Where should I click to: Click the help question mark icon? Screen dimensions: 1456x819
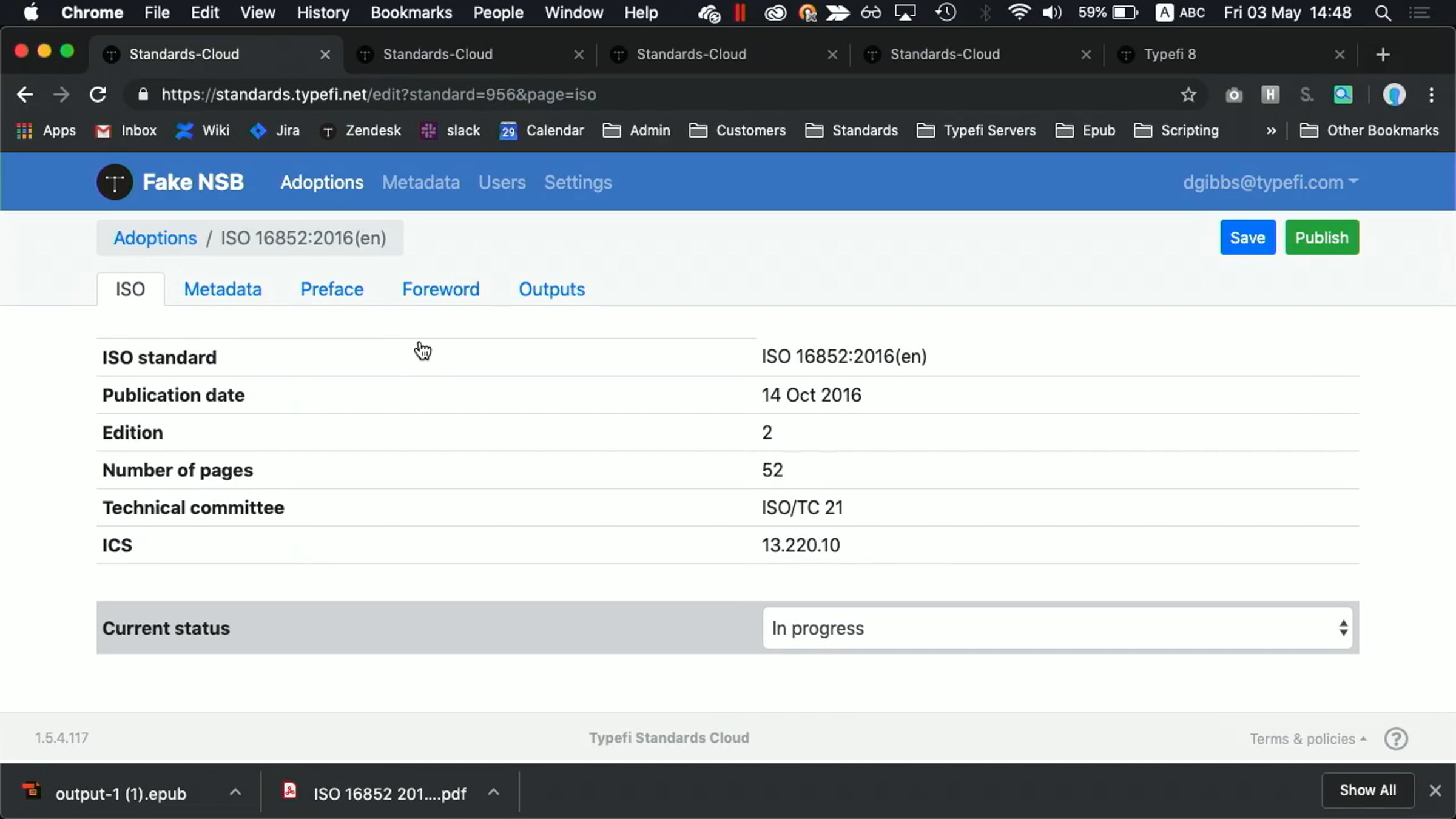tap(1396, 738)
